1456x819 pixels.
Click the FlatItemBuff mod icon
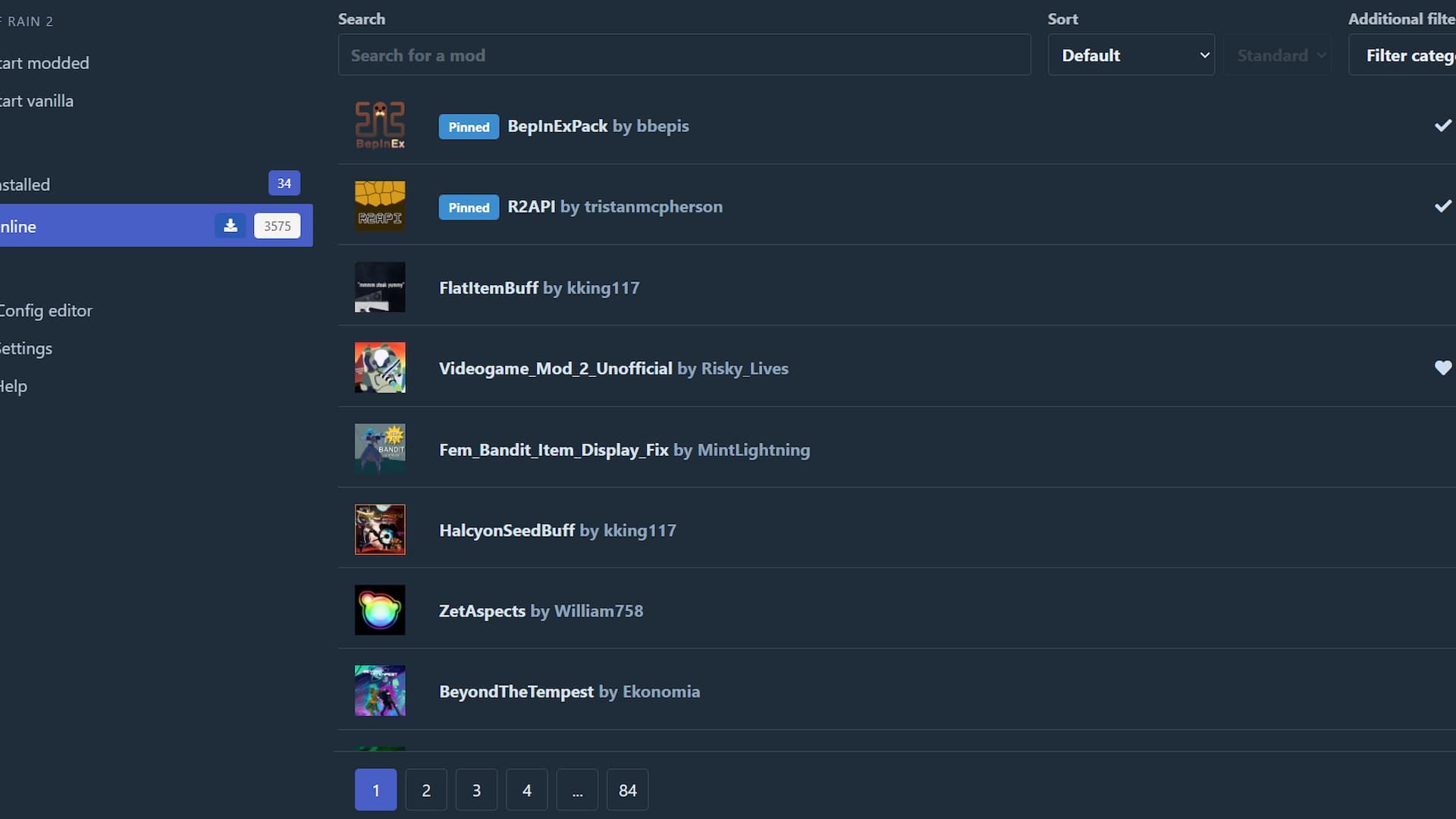(x=380, y=287)
